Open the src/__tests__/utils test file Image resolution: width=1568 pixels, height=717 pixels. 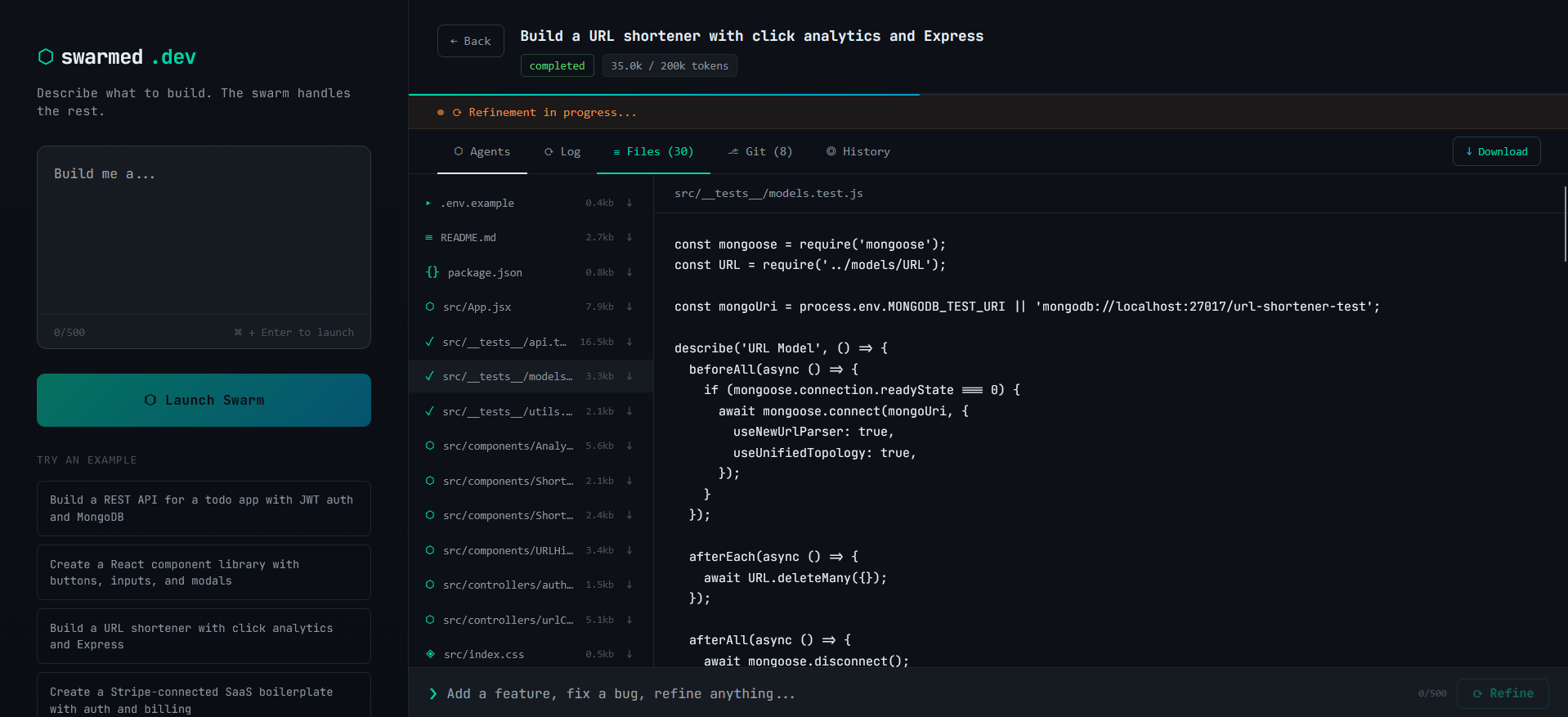click(531, 411)
